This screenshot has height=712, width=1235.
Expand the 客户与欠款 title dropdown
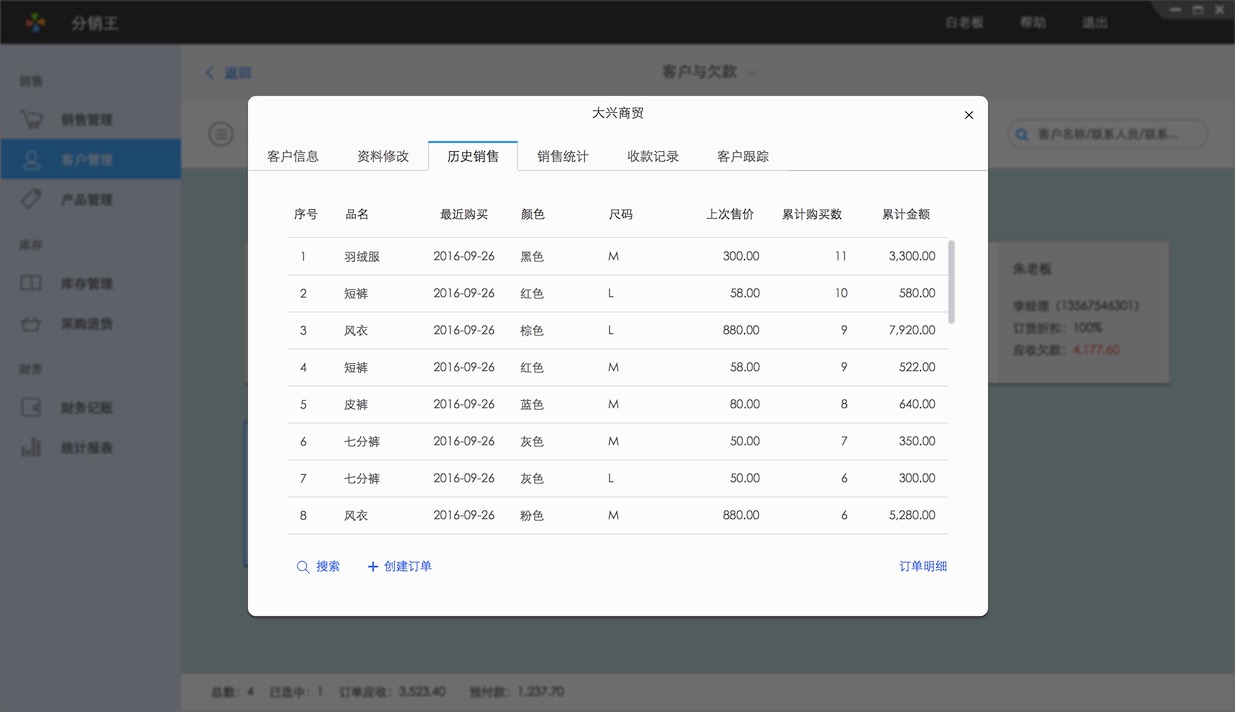pyautogui.click(x=752, y=72)
